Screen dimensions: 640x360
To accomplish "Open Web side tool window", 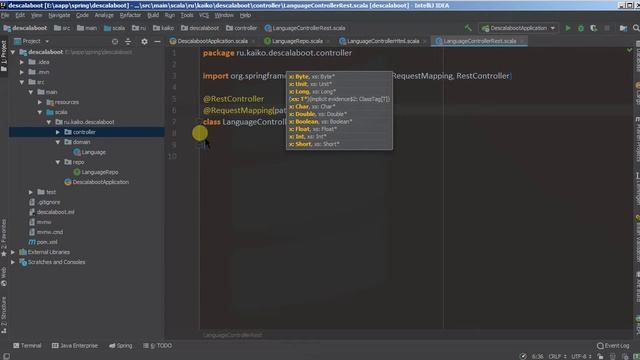I will click(x=4, y=277).
